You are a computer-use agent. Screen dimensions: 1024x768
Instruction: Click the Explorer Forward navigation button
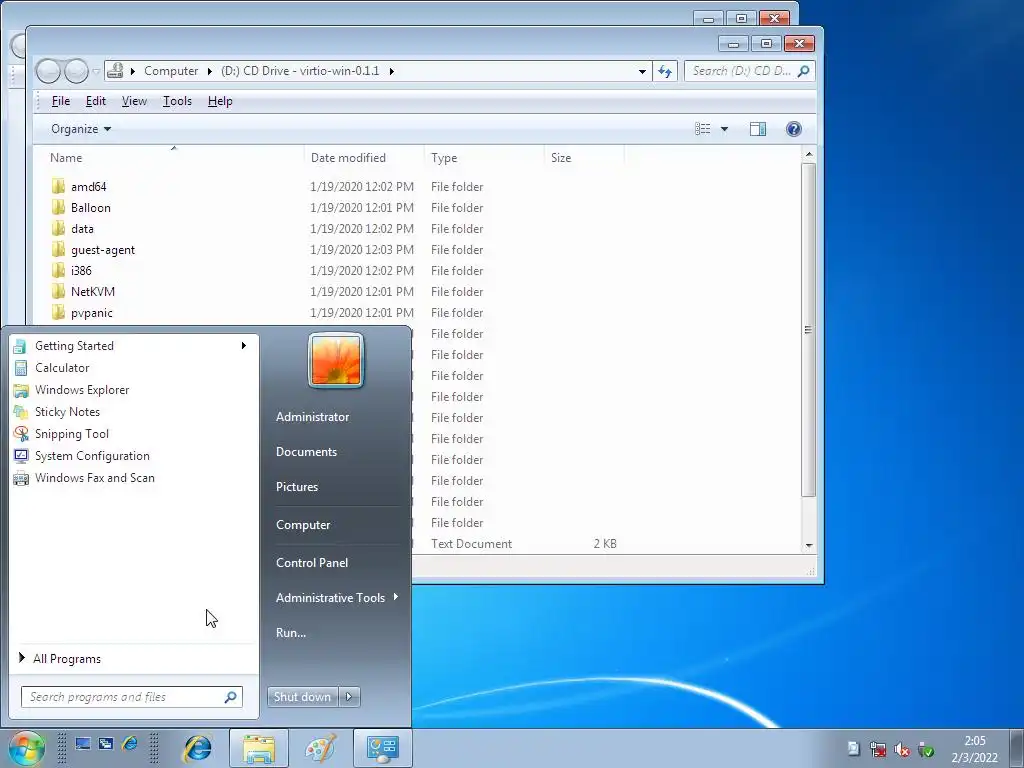tap(76, 71)
